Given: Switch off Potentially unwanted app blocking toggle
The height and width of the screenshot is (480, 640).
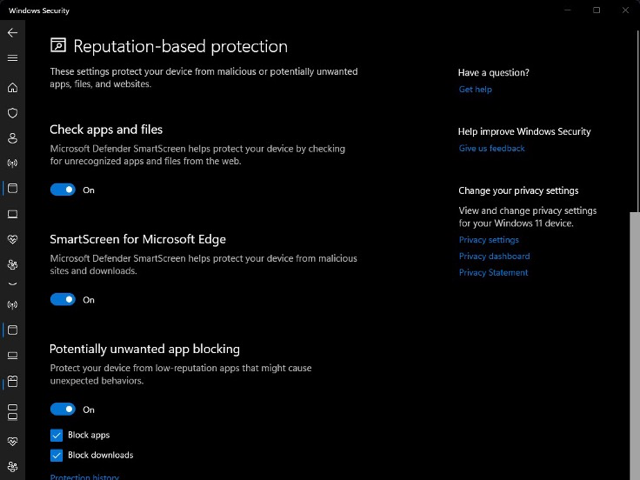Looking at the screenshot, I should point(63,409).
